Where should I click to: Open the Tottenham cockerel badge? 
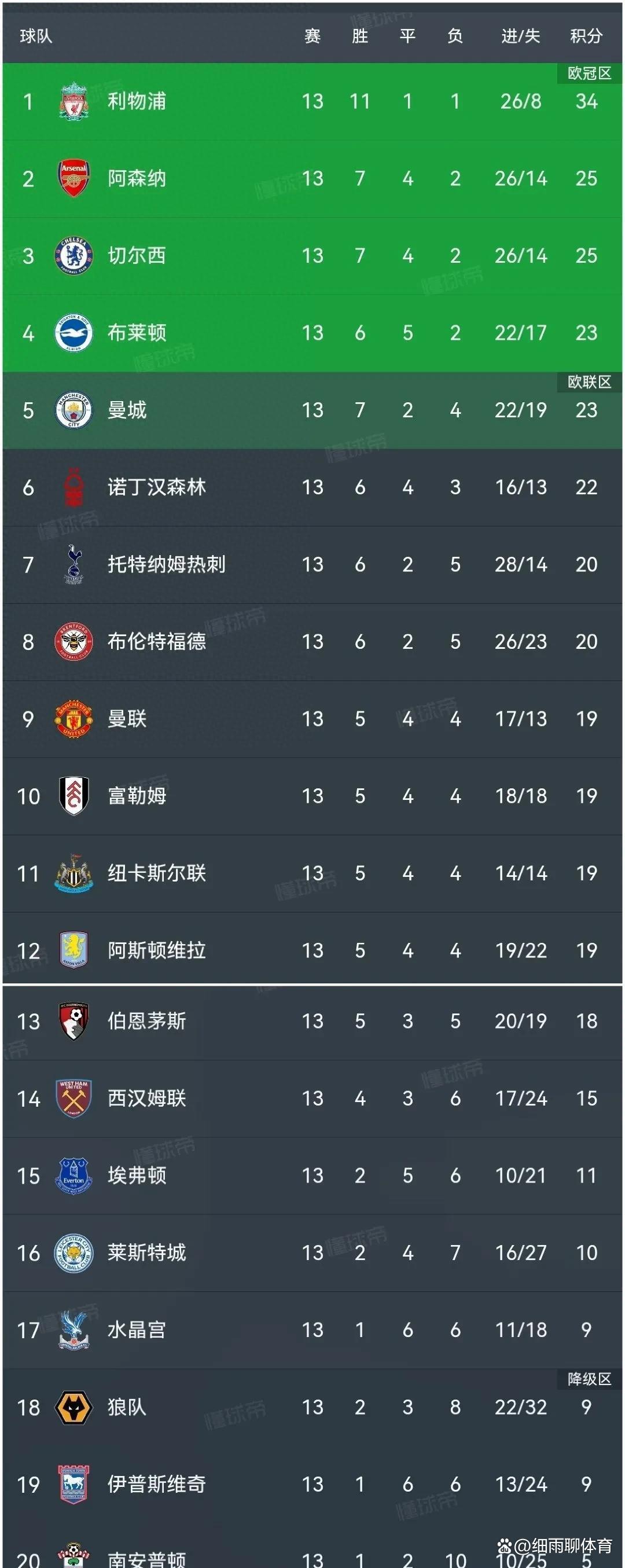tap(72, 564)
